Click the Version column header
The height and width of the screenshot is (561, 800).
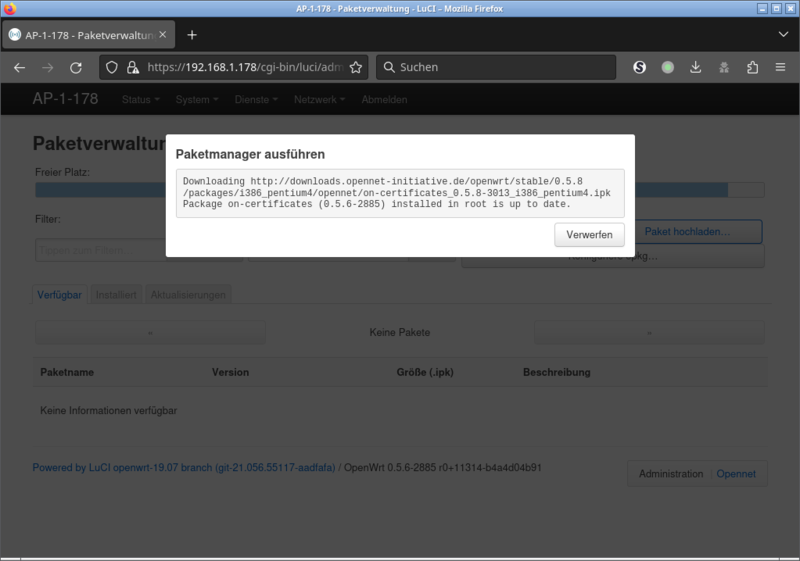pyautogui.click(x=231, y=372)
